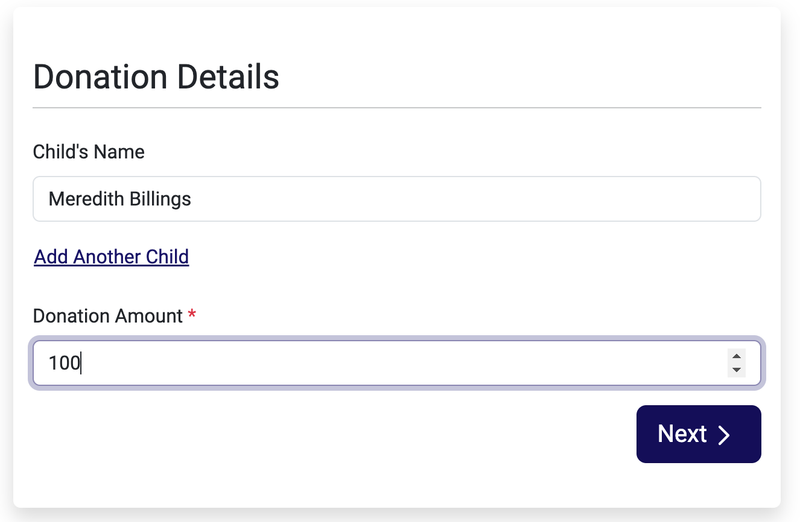Viewport: 800px width, 522px height.
Task: Place cursor on the surname Billings
Action: click(x=161, y=199)
